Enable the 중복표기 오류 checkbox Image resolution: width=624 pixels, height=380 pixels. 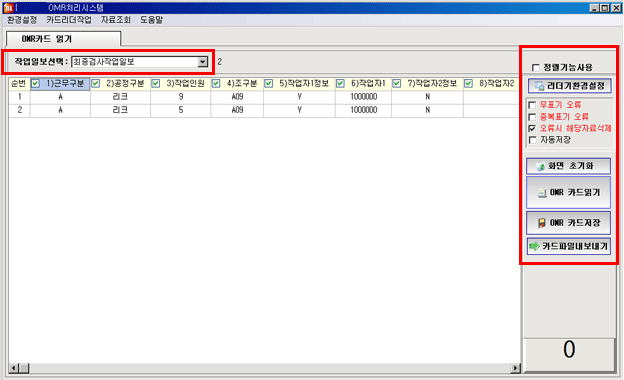pyautogui.click(x=532, y=117)
